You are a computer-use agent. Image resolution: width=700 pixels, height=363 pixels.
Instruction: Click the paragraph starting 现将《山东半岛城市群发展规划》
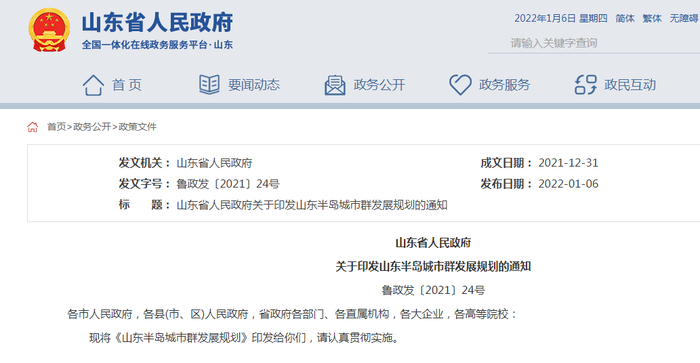244,338
